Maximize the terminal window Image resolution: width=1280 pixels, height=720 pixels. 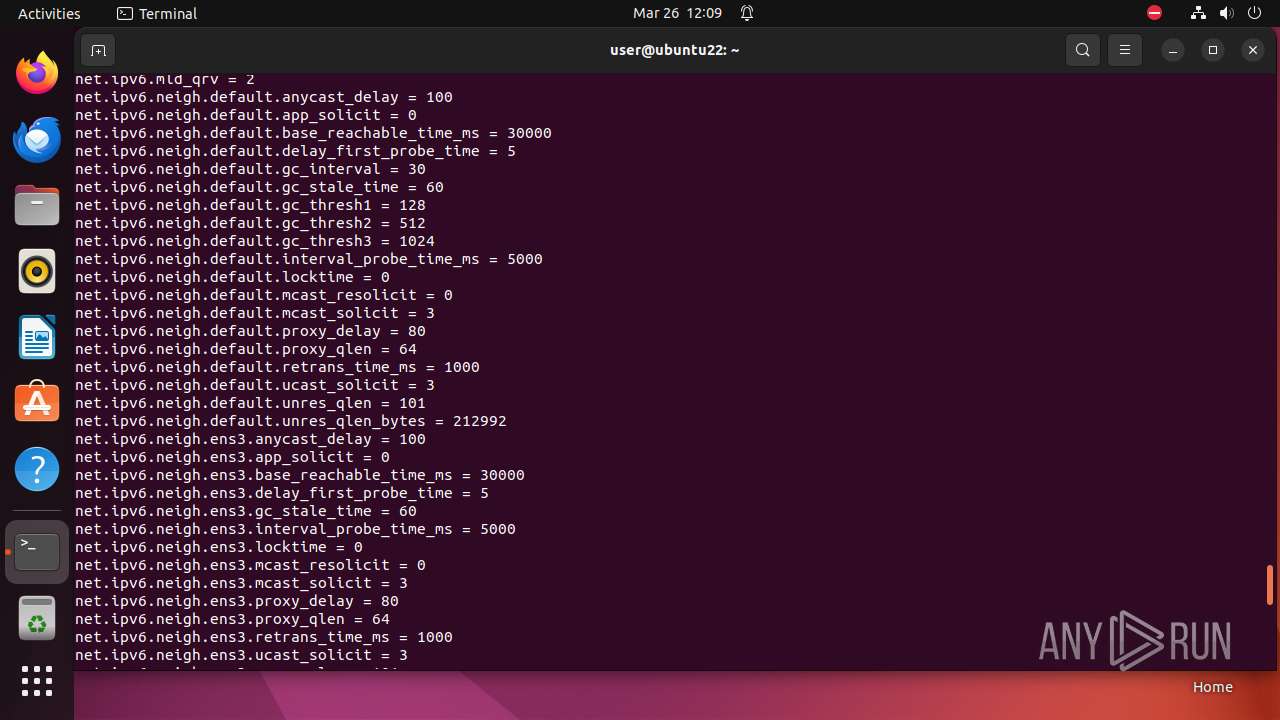(x=1213, y=50)
